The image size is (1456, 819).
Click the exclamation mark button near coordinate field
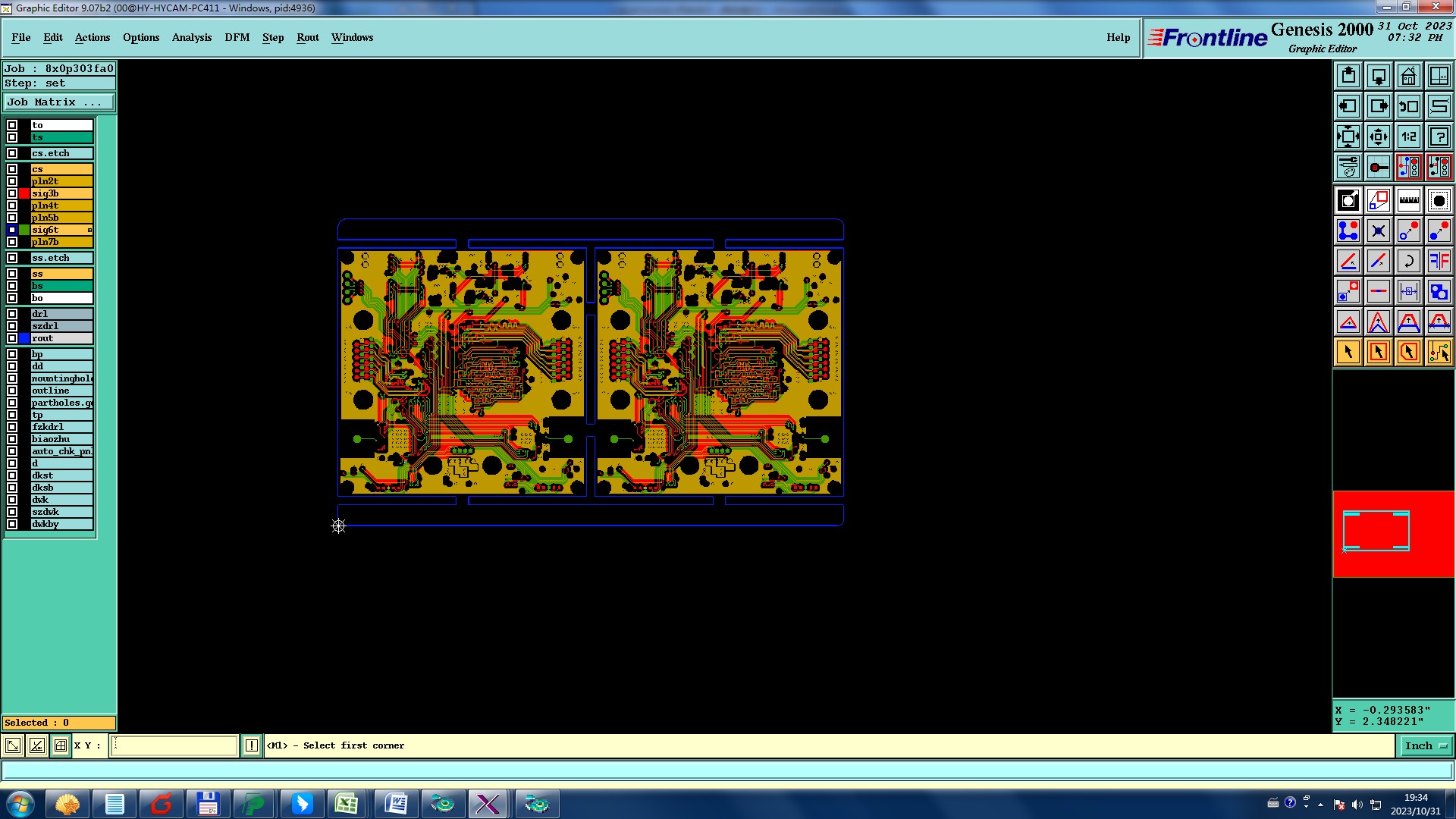point(252,745)
